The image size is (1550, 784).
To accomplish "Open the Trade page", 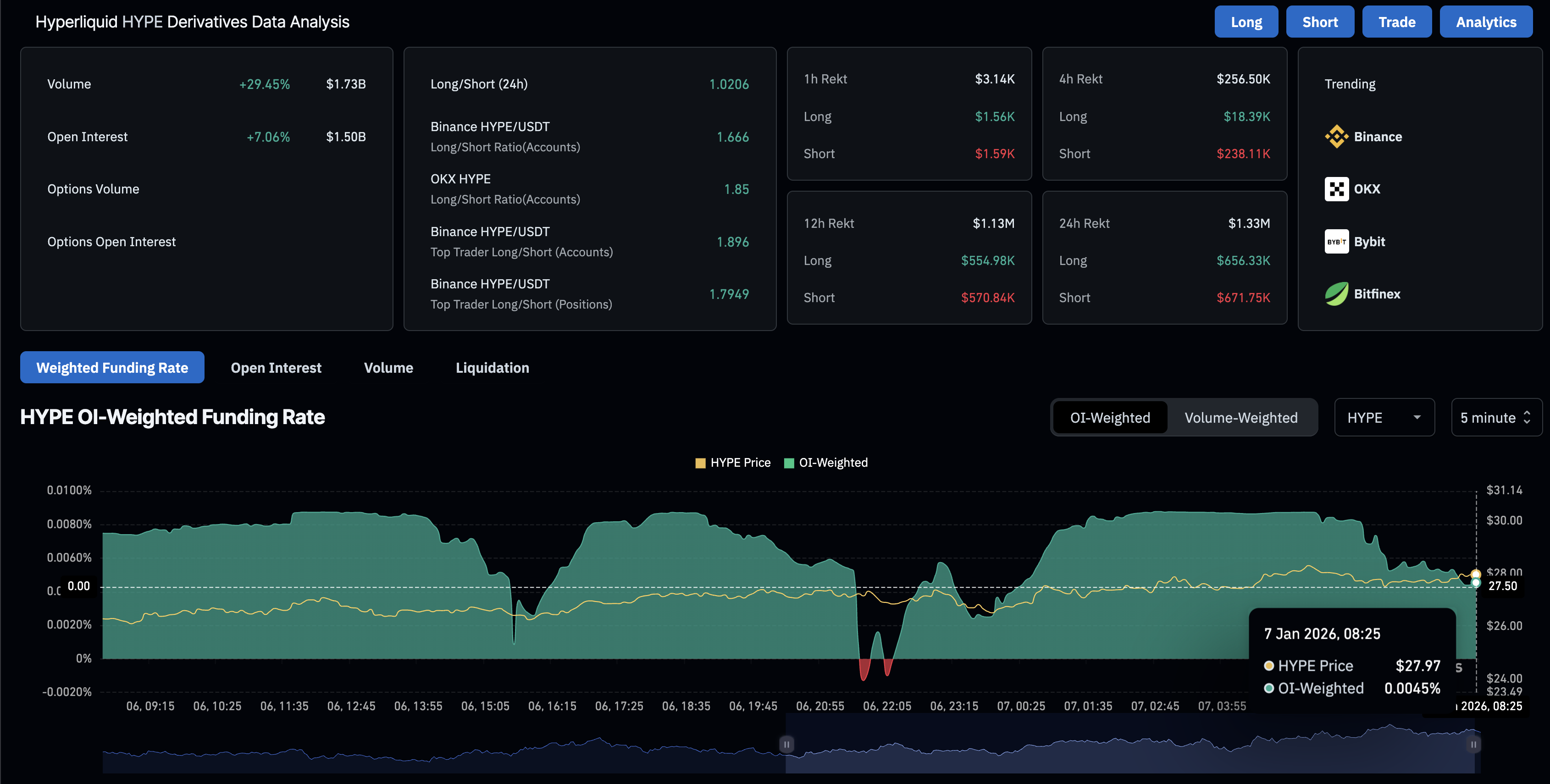I will (1396, 21).
